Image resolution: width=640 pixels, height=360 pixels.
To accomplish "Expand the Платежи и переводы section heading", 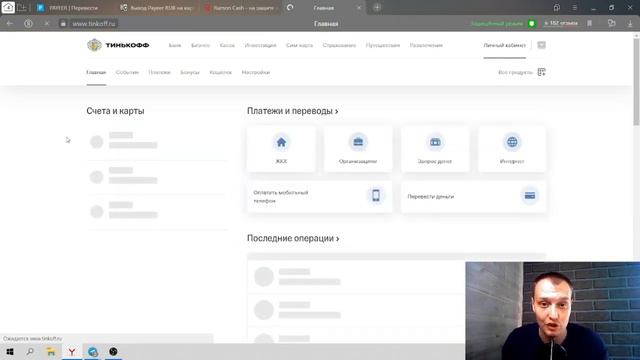I will click(292, 111).
